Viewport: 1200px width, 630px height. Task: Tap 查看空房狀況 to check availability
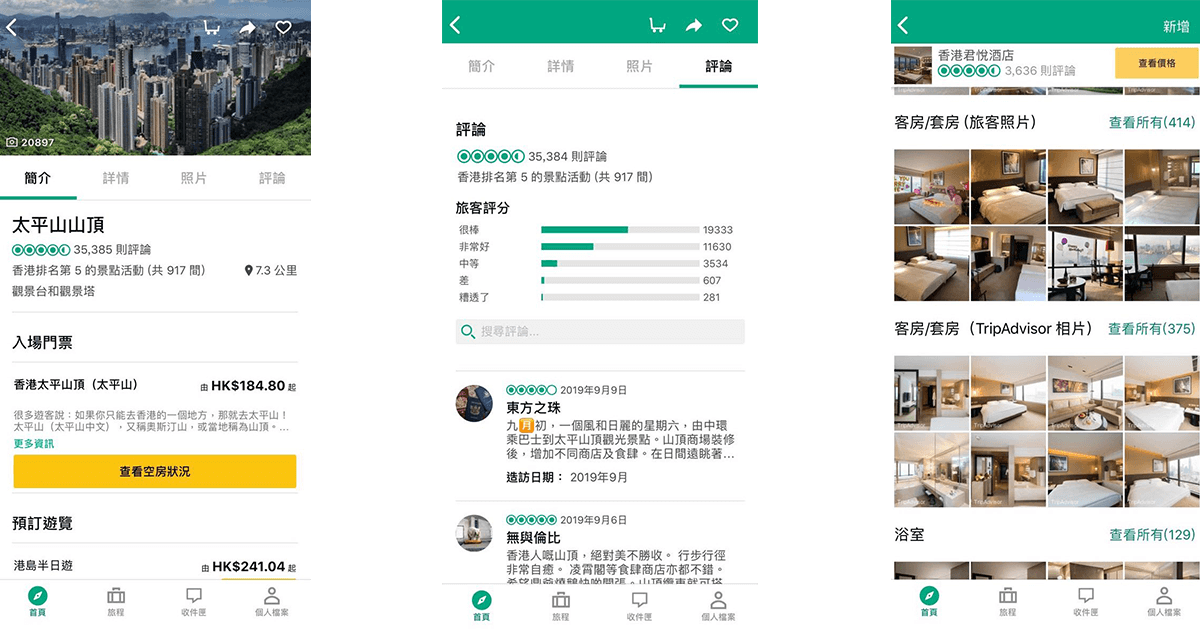point(156,471)
